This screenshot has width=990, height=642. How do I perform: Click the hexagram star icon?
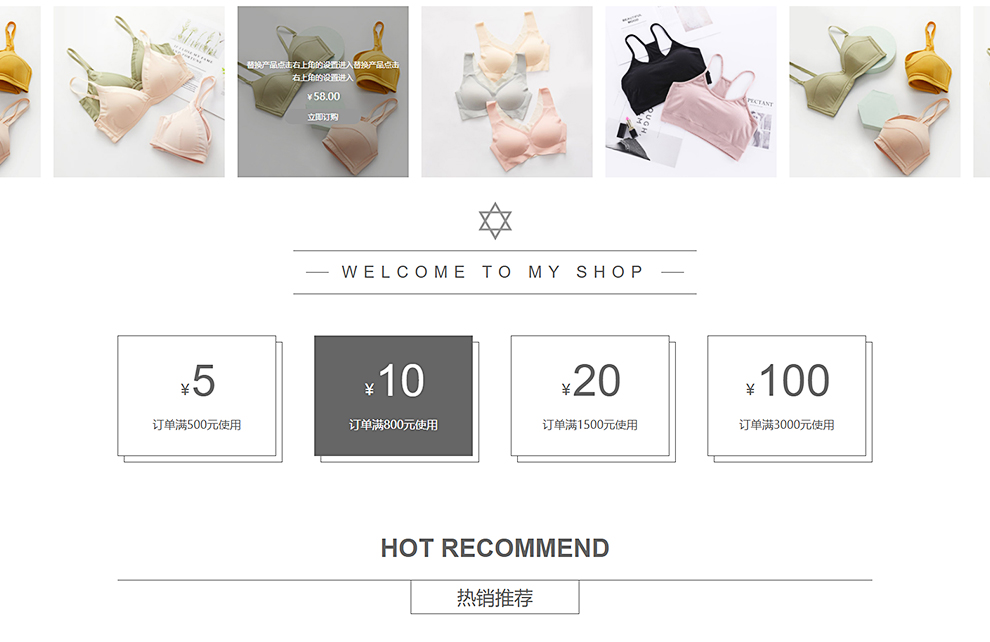(x=495, y=221)
